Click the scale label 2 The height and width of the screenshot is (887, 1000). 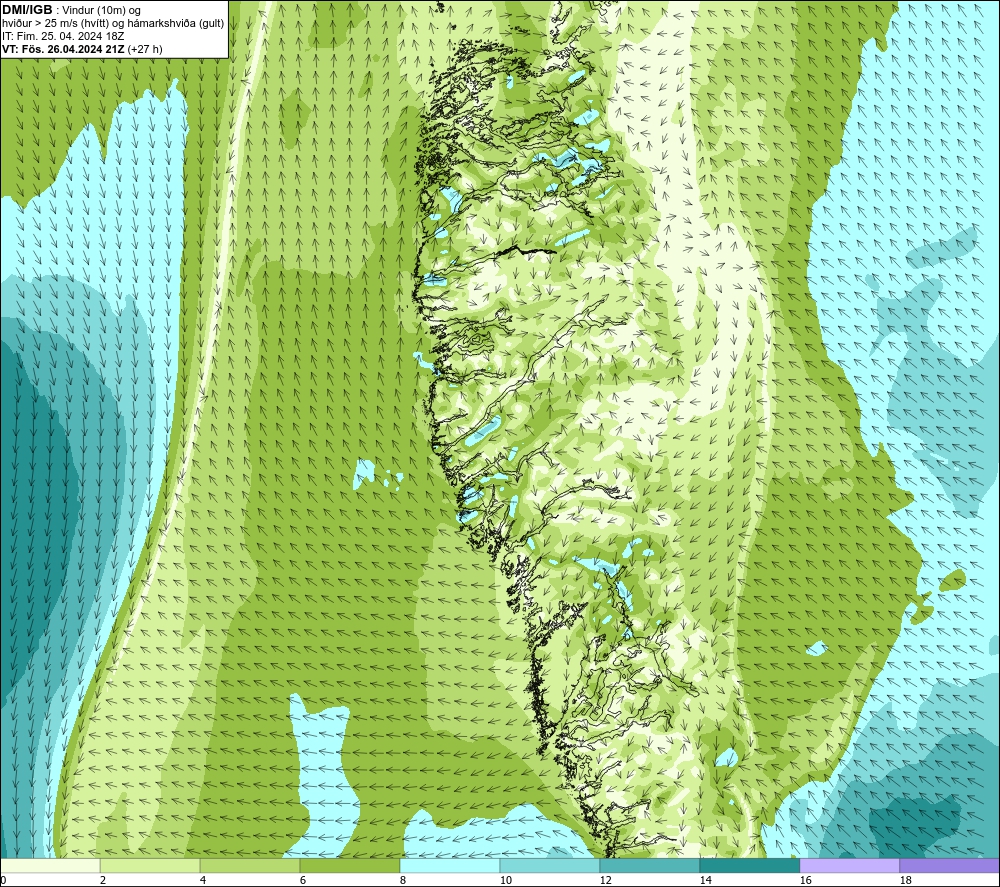click(103, 881)
